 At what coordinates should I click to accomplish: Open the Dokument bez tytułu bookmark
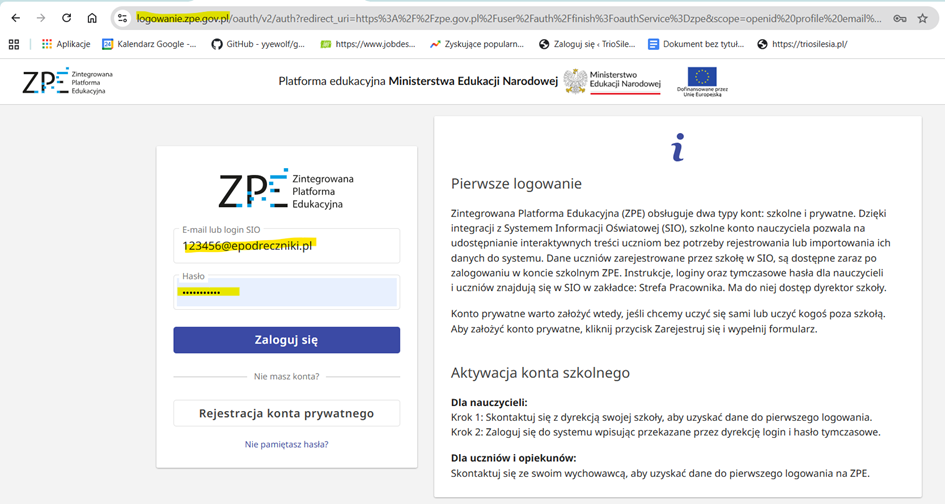coord(695,44)
